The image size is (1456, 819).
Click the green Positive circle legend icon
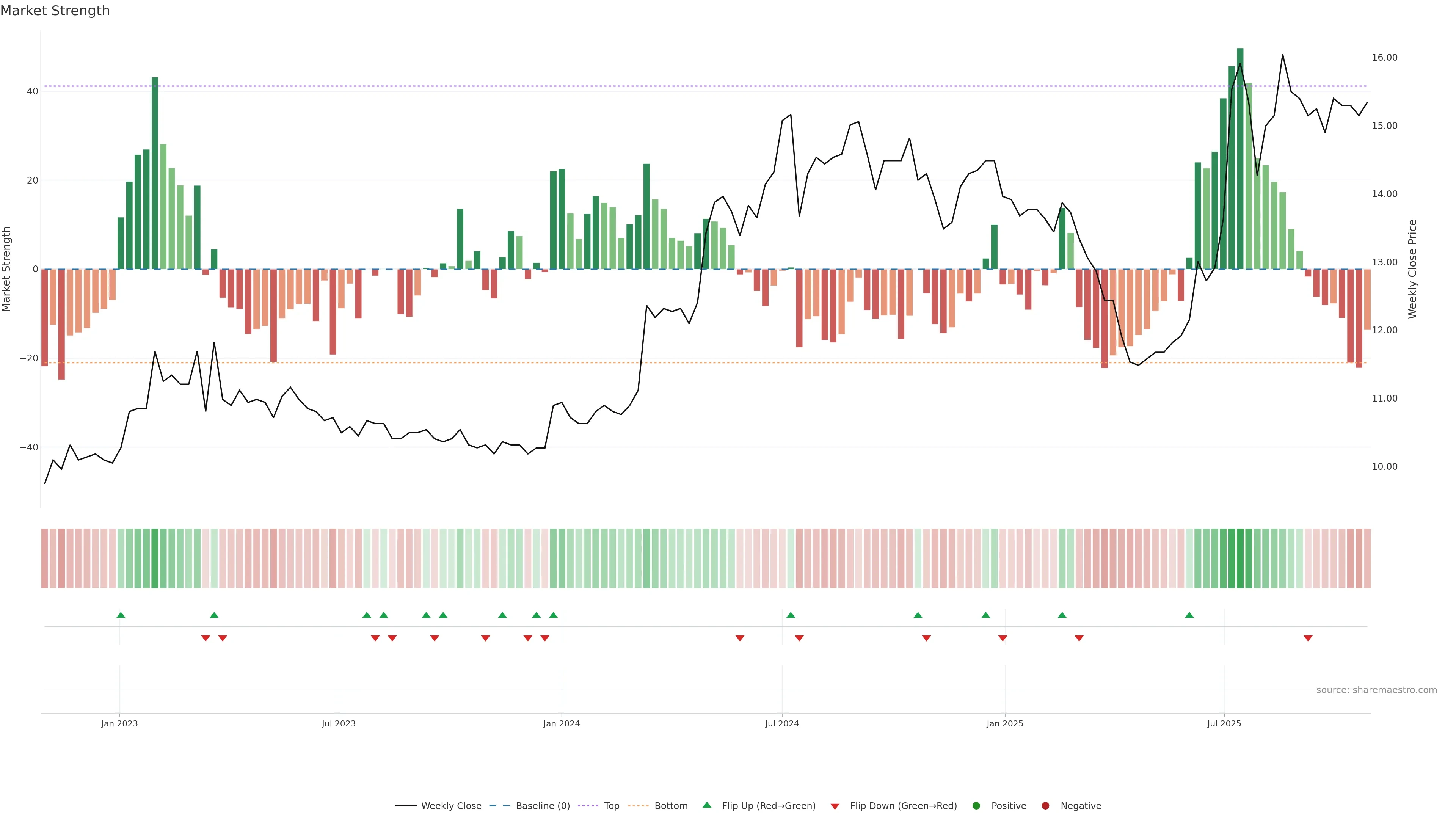pyautogui.click(x=976, y=805)
